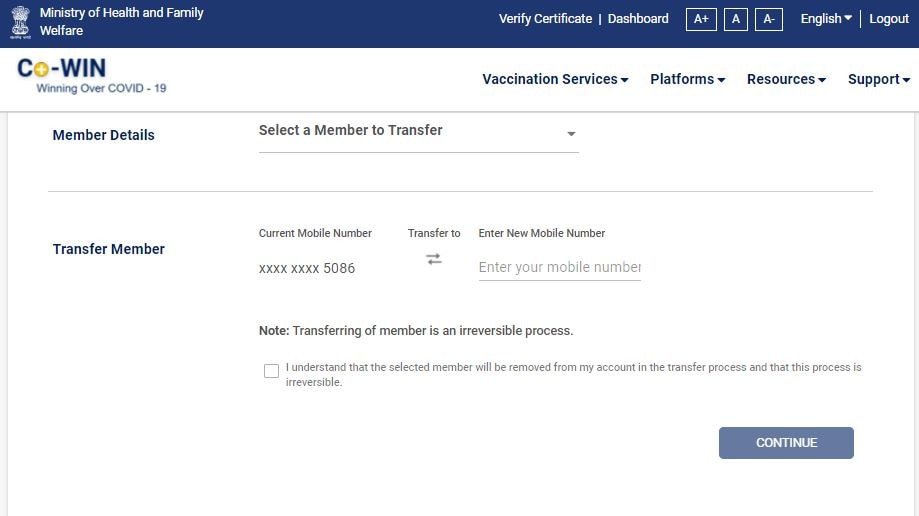This screenshot has width=919, height=516.
Task: Click the Winning Over COVID - 19 tagline
Action: (101, 88)
